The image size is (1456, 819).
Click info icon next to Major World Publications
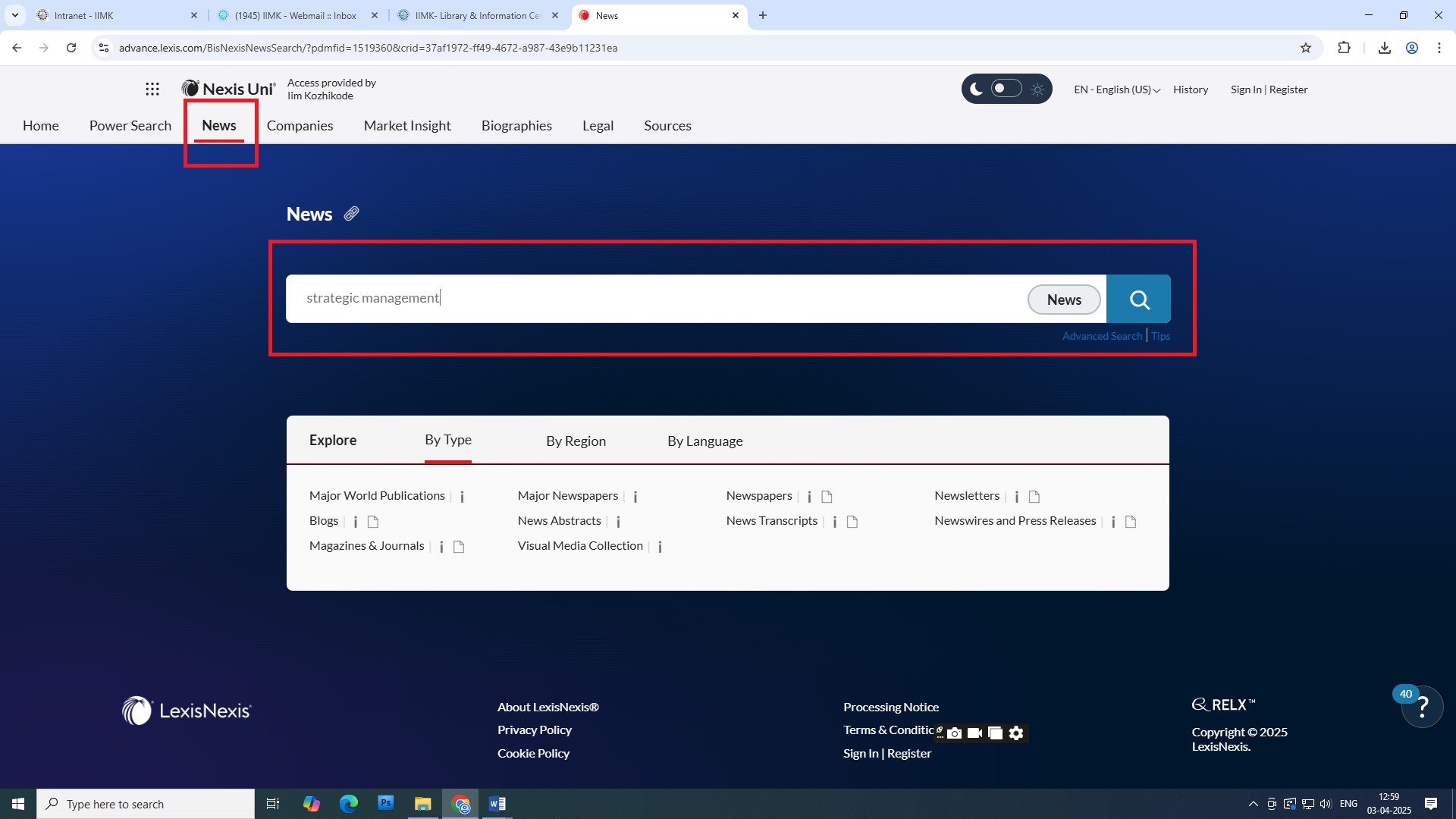(462, 497)
